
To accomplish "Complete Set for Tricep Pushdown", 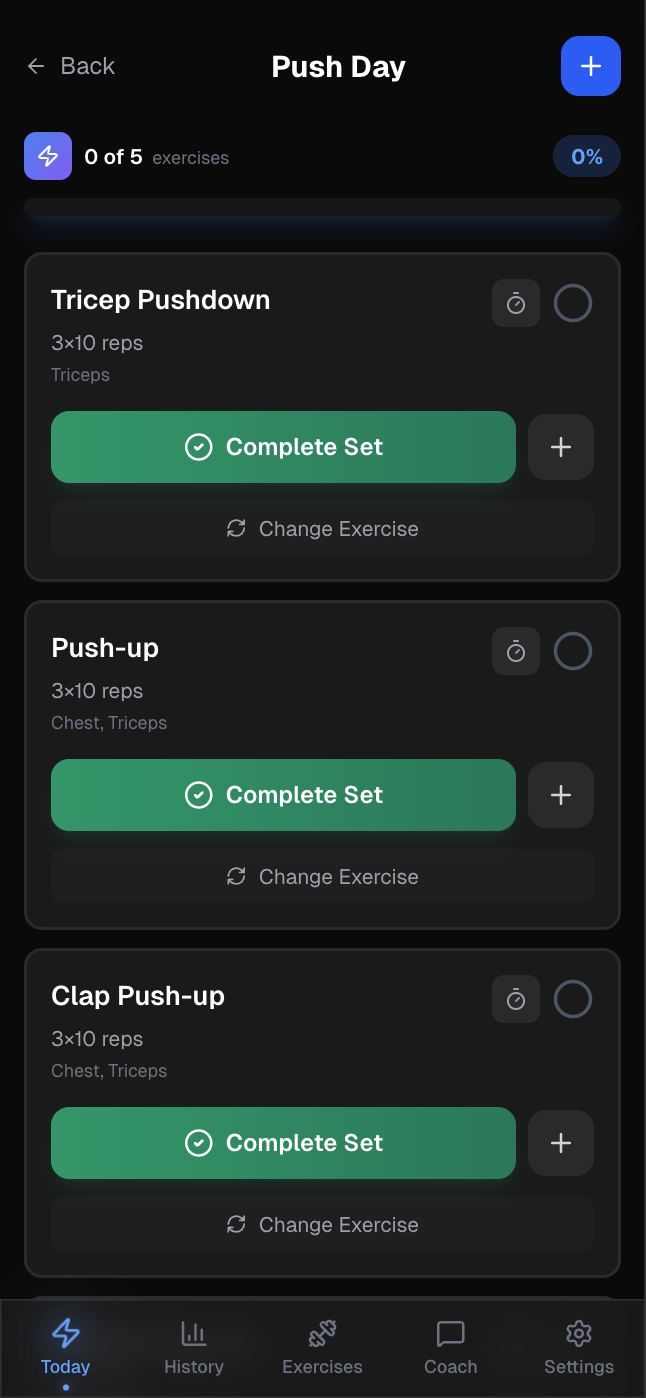I will [283, 447].
